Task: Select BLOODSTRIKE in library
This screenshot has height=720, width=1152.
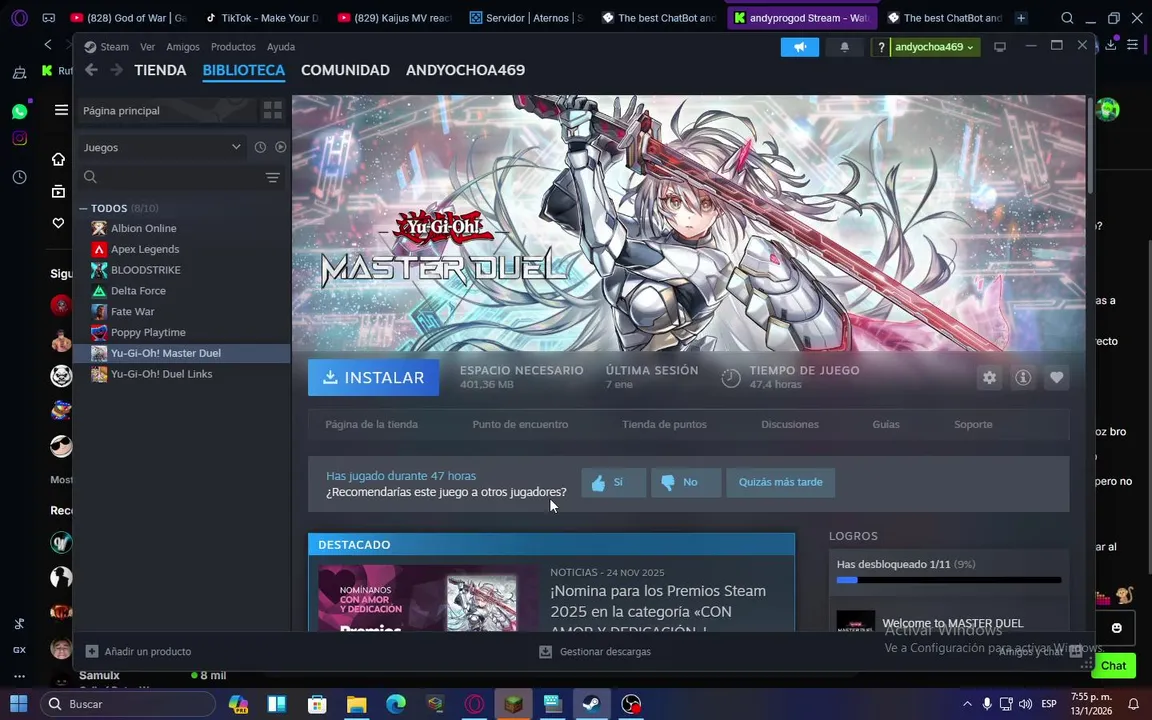Action: click(145, 270)
